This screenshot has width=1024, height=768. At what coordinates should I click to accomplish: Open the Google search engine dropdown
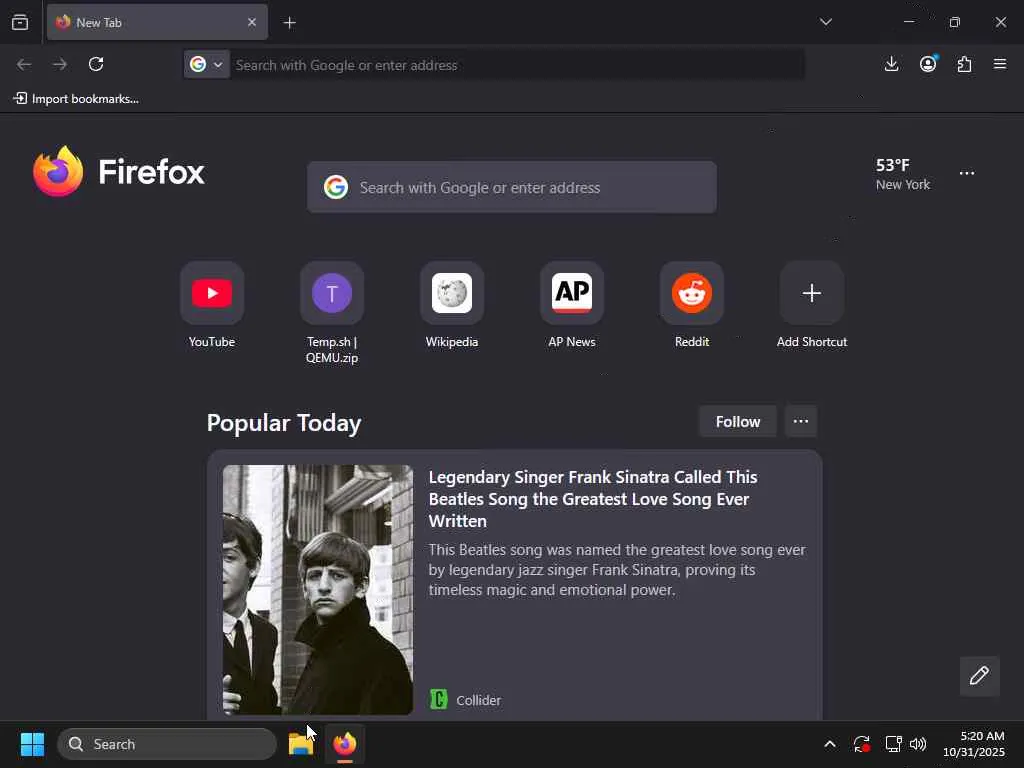tap(206, 64)
